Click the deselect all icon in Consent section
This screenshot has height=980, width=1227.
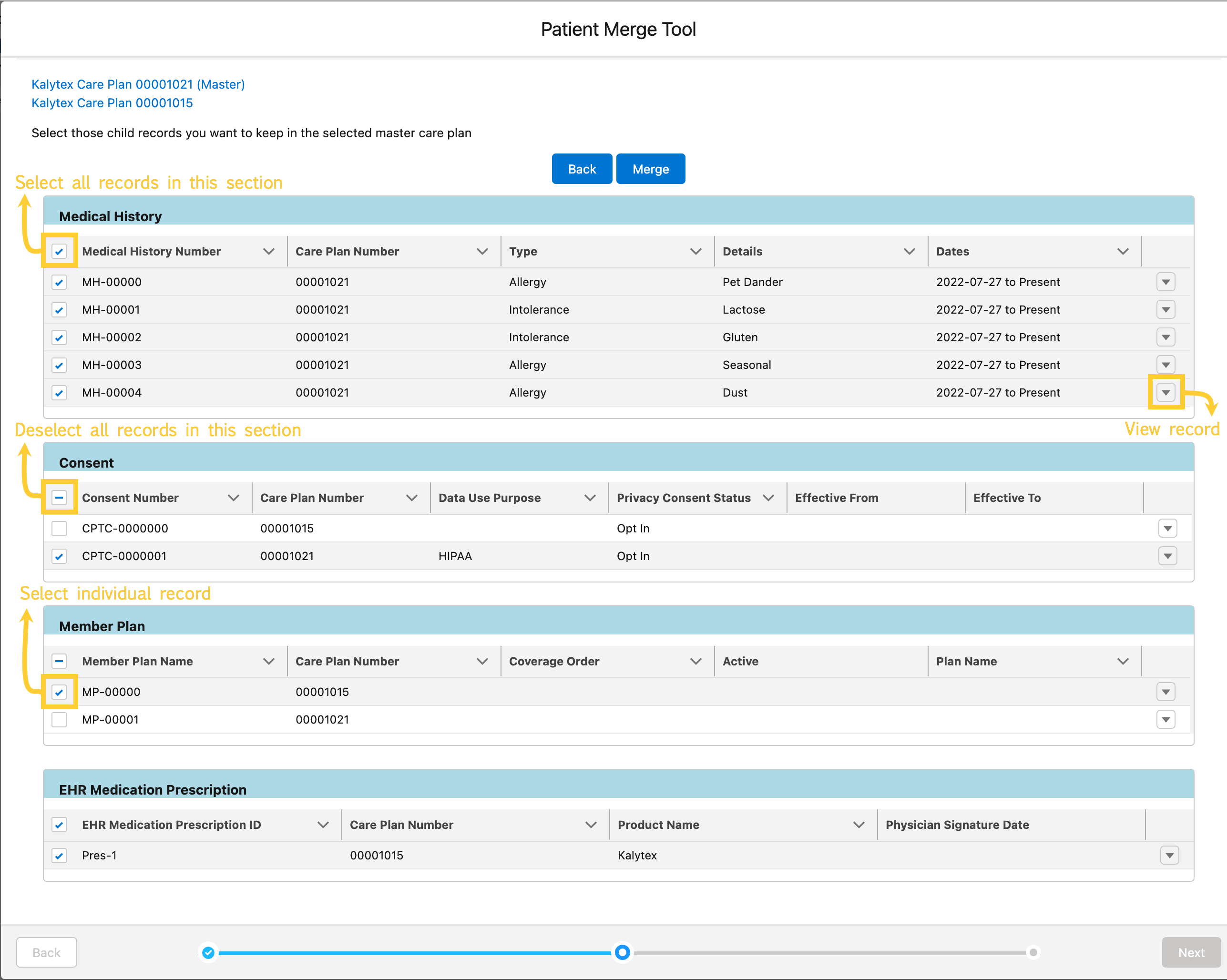click(x=61, y=497)
